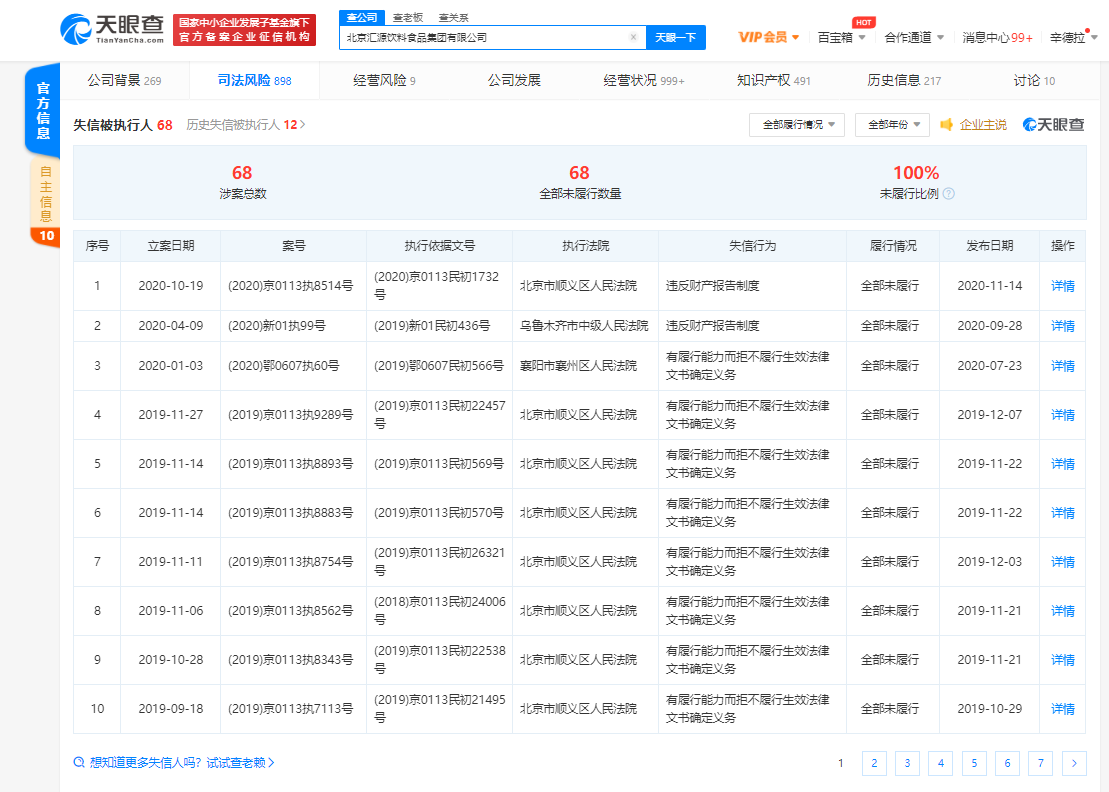Screen dimensions: 1109x792
Task: Go to page 7 of results
Action: click(1040, 763)
